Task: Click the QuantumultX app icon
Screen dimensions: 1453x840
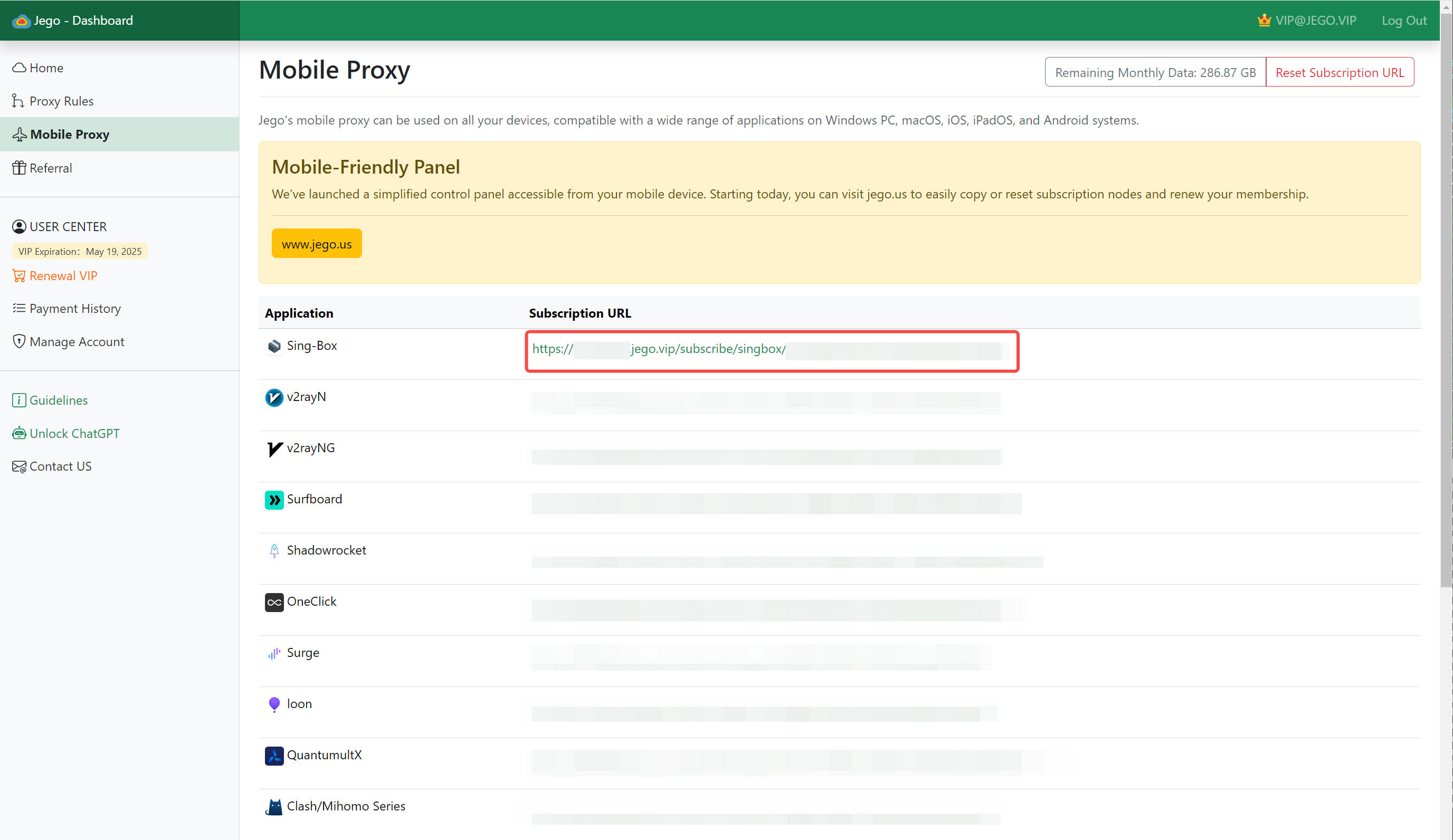Action: pos(274,755)
